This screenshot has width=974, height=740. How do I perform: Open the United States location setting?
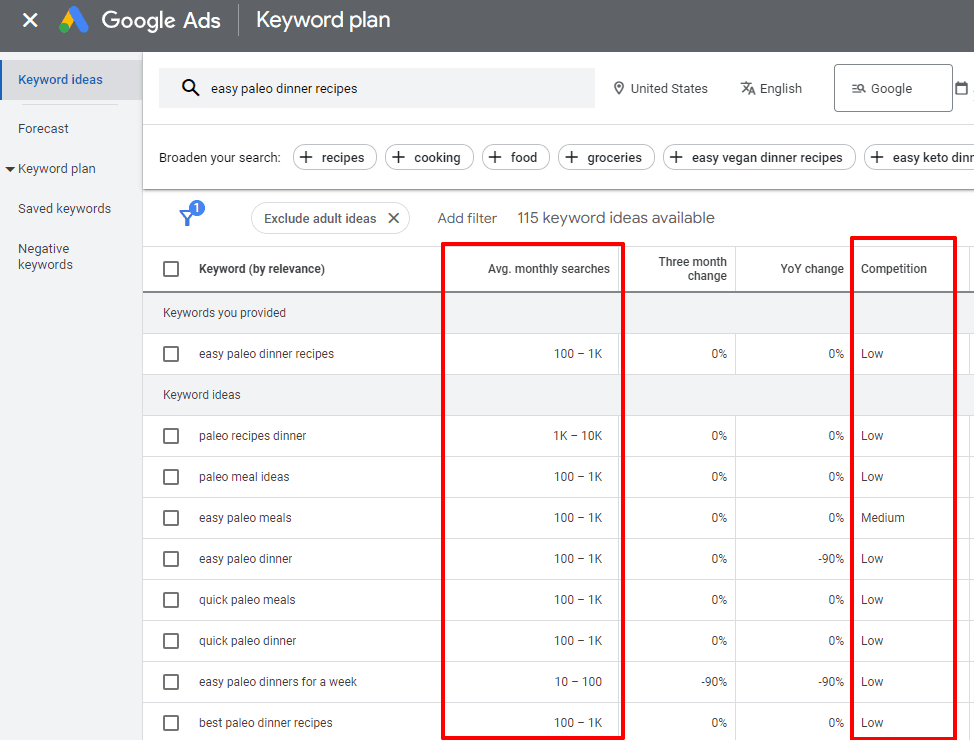pyautogui.click(x=660, y=88)
